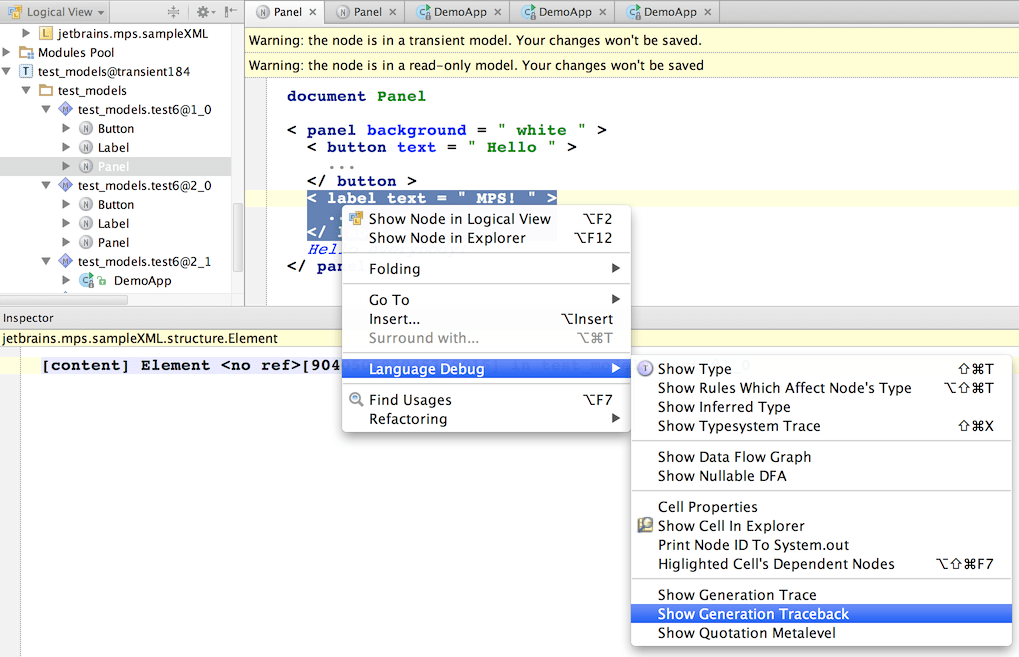Screen dimensions: 1019x657
Task: Switch to the last DemoApp tab
Action: pos(669,12)
